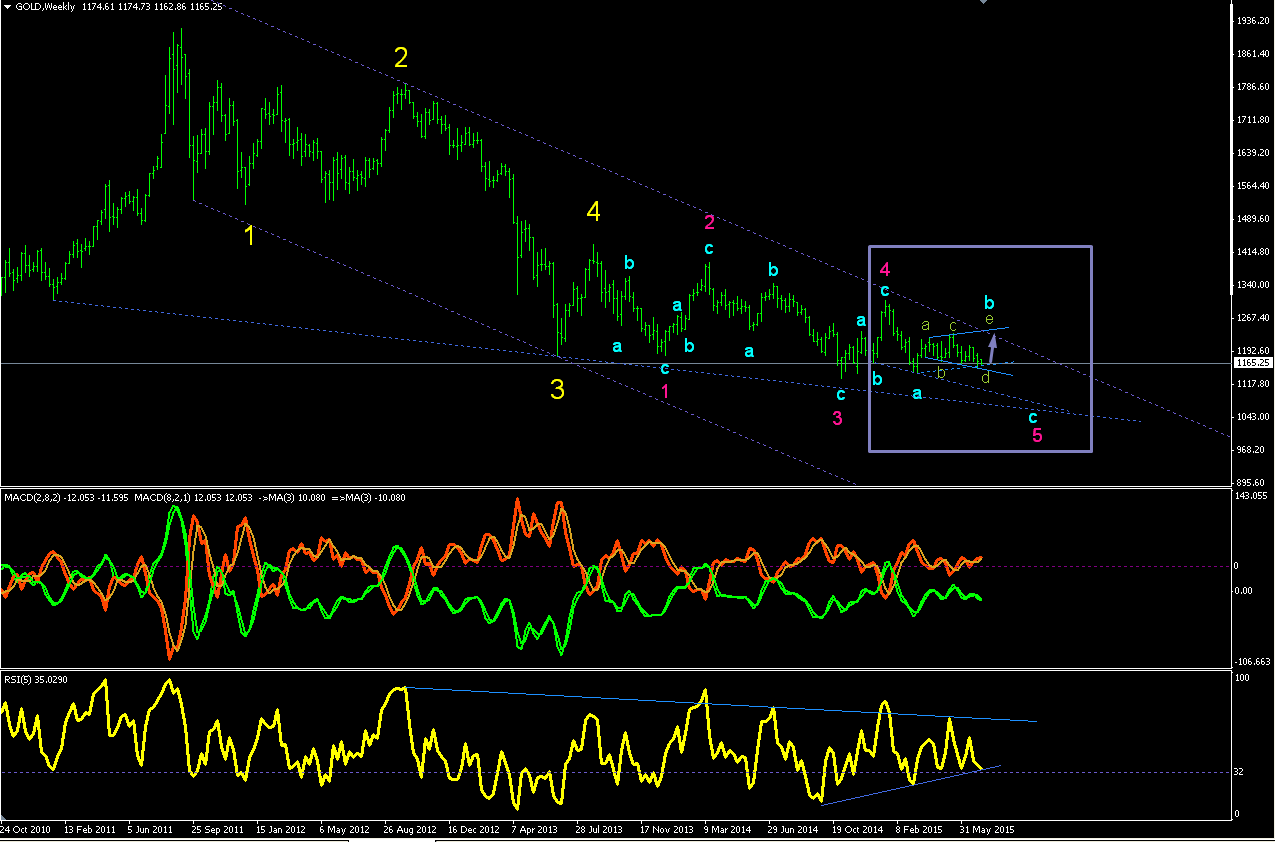This screenshot has width=1275, height=842.
Task: Click the 19 Oct 2014 date label
Action: (857, 829)
